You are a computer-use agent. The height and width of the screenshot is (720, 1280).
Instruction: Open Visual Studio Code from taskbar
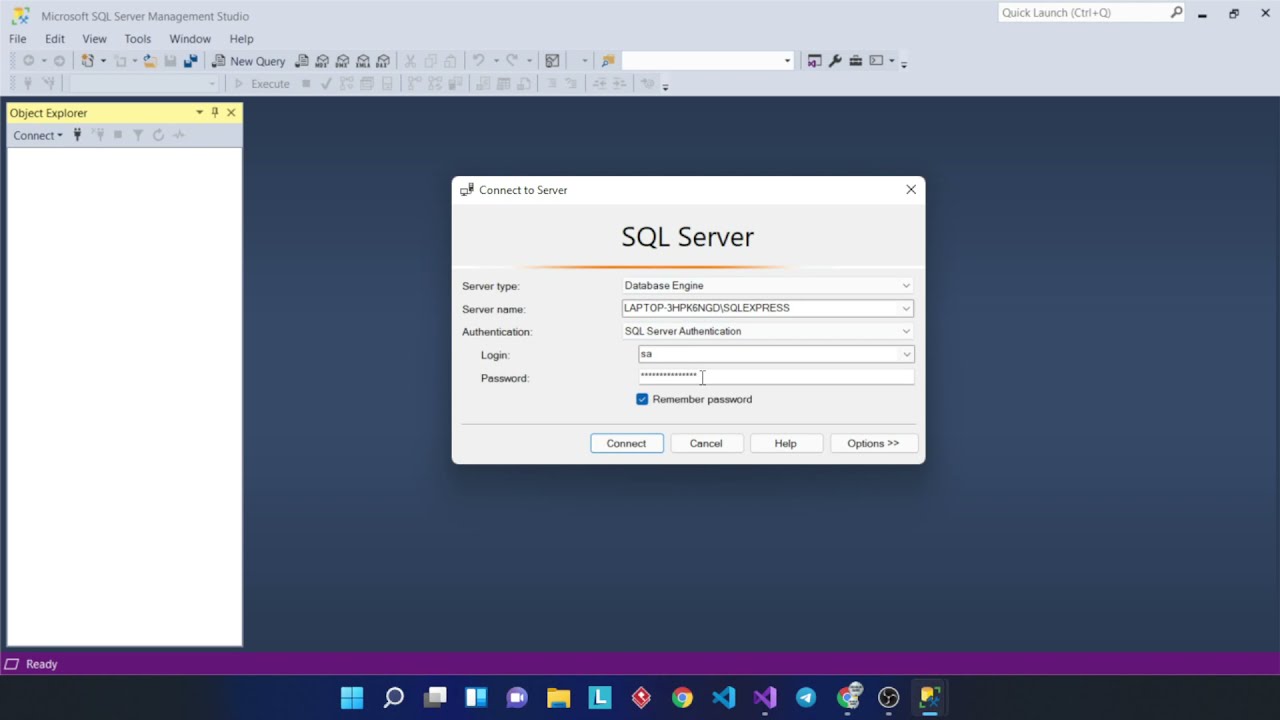(x=723, y=698)
